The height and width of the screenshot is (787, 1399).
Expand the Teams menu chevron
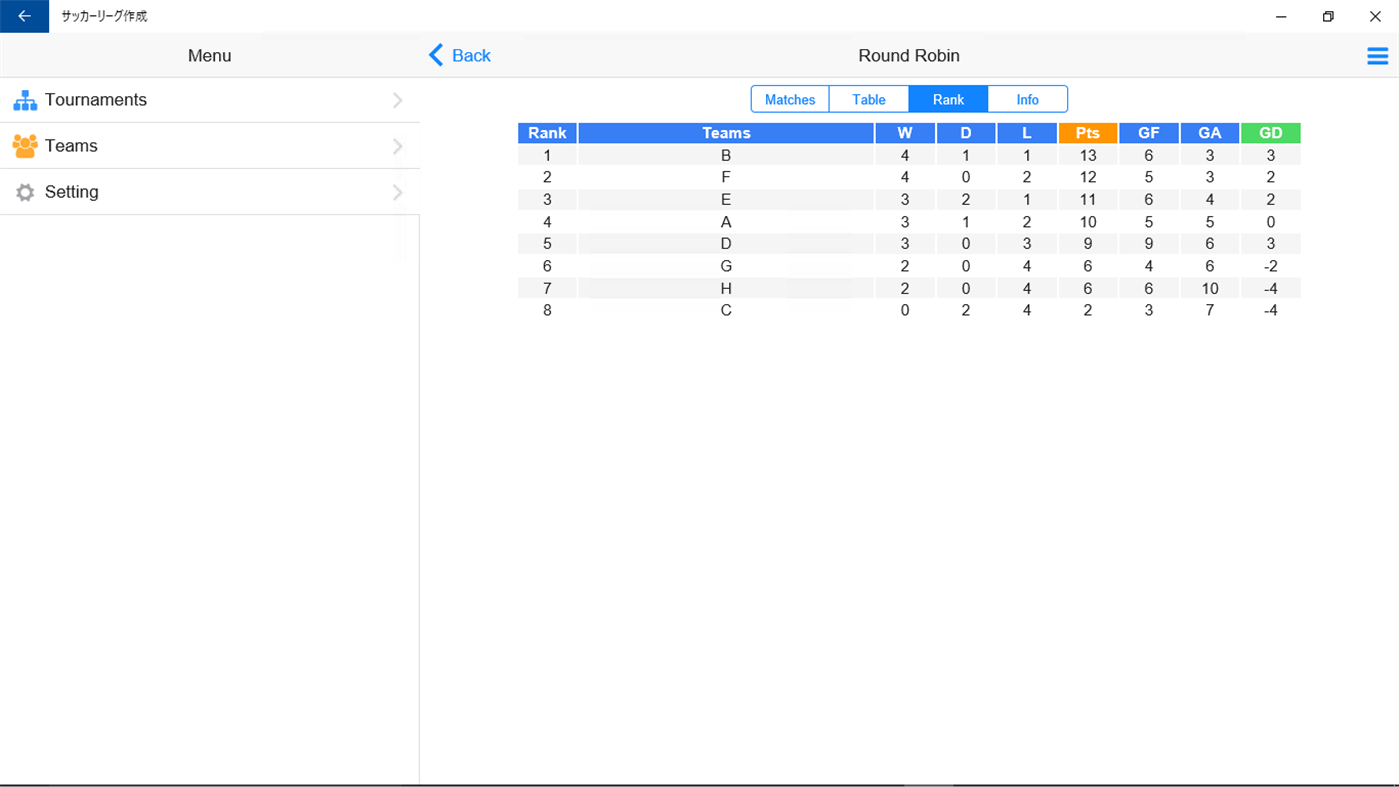pyautogui.click(x=397, y=145)
